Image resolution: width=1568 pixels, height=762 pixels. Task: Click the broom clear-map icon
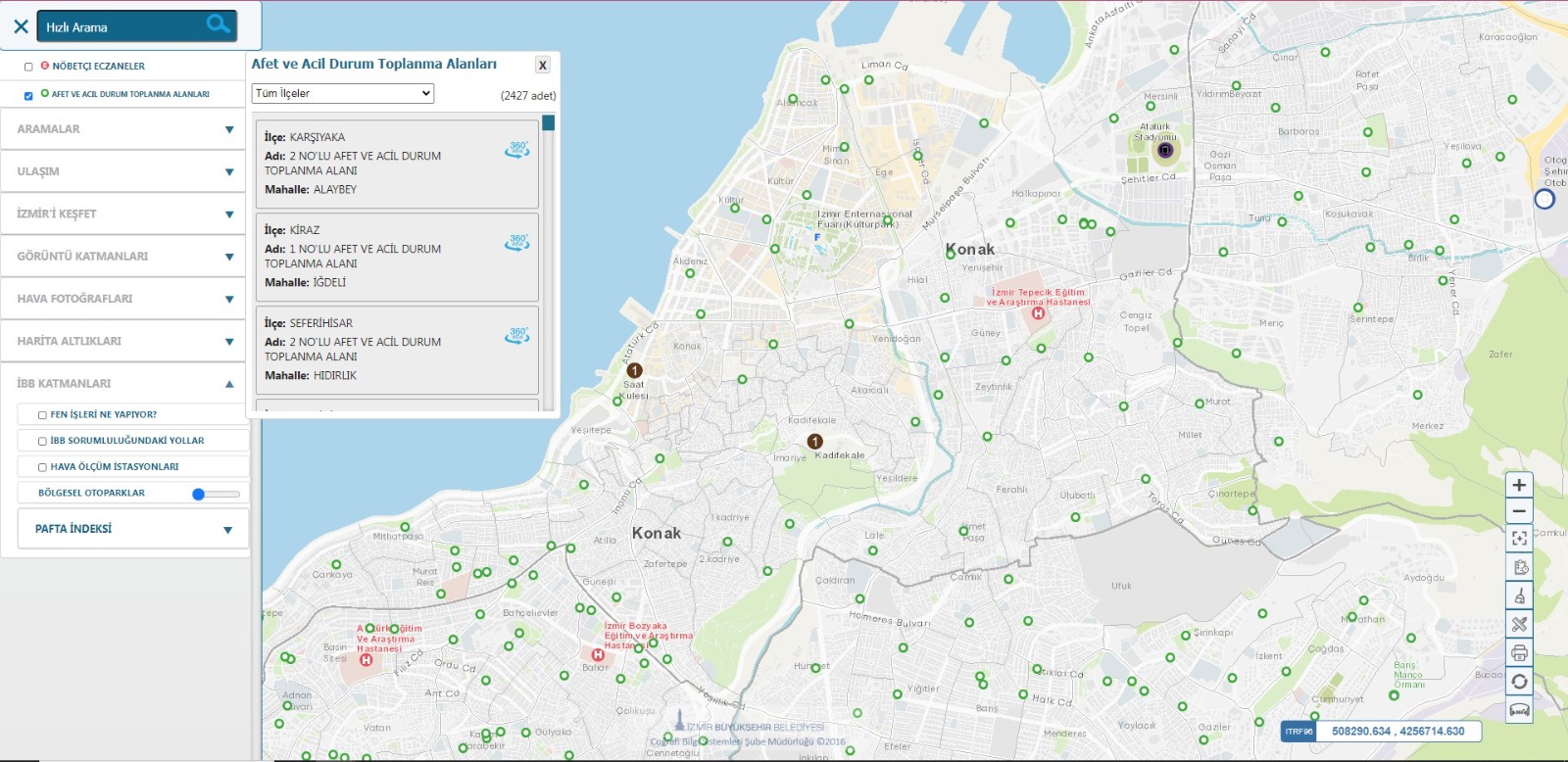click(1519, 595)
